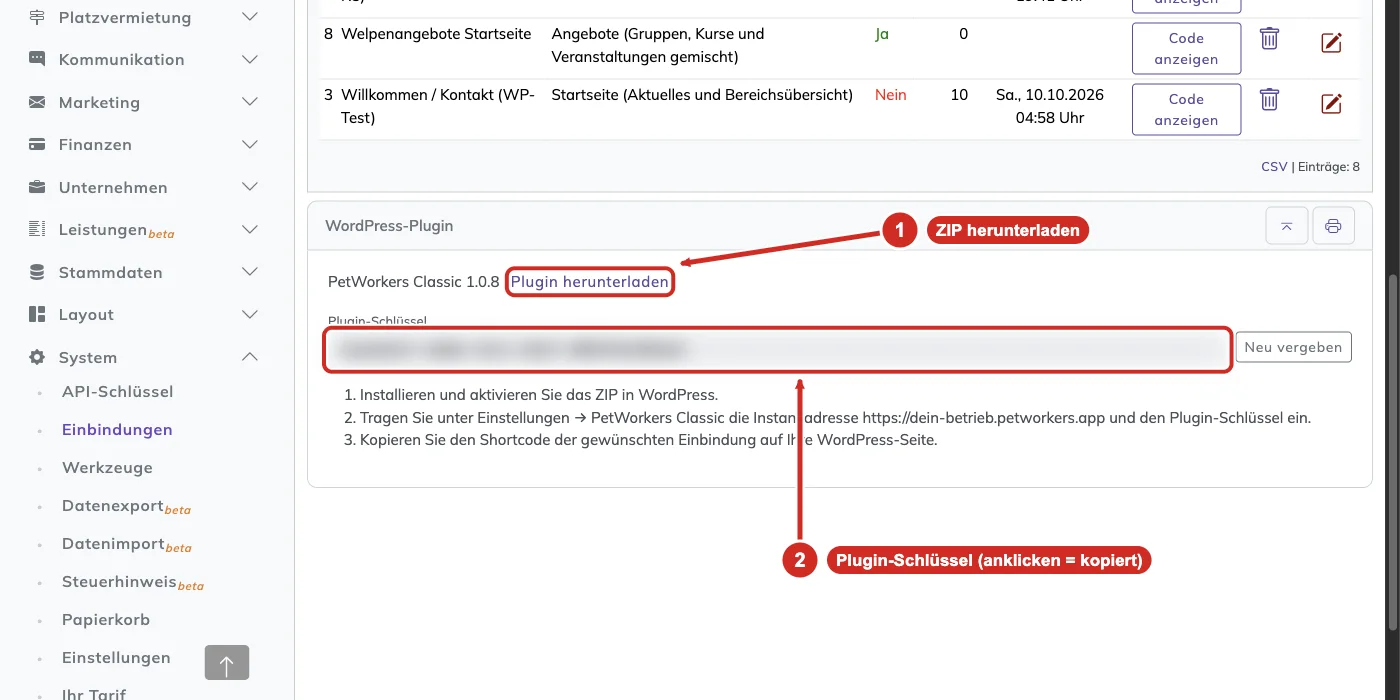
Task: Expand the Leistungen menu chevron
Action: point(250,229)
